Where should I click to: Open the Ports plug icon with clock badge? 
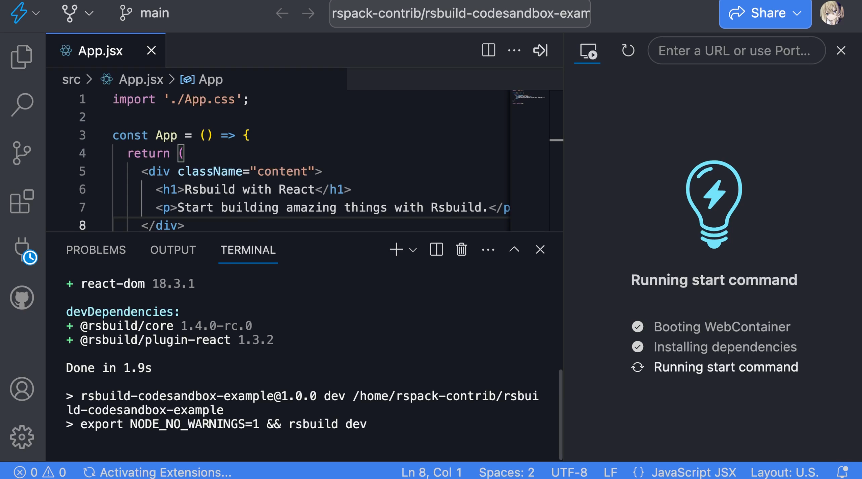pyautogui.click(x=23, y=250)
